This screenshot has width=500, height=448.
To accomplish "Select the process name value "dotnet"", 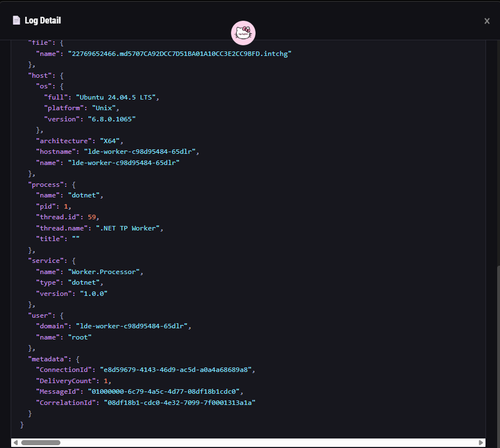I will [x=84, y=195].
